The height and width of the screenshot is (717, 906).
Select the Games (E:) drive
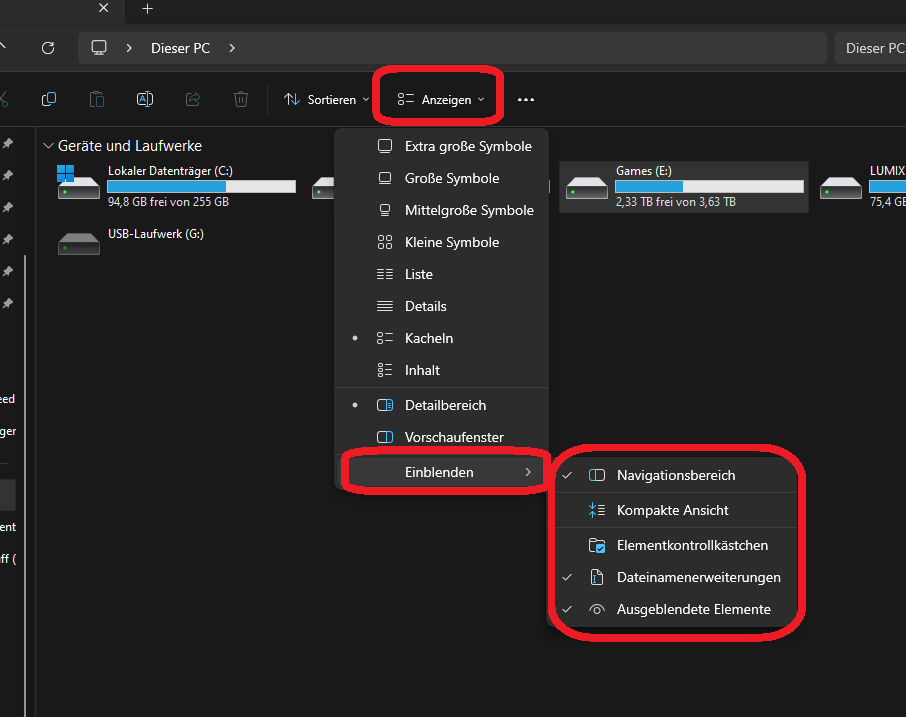[x=684, y=186]
